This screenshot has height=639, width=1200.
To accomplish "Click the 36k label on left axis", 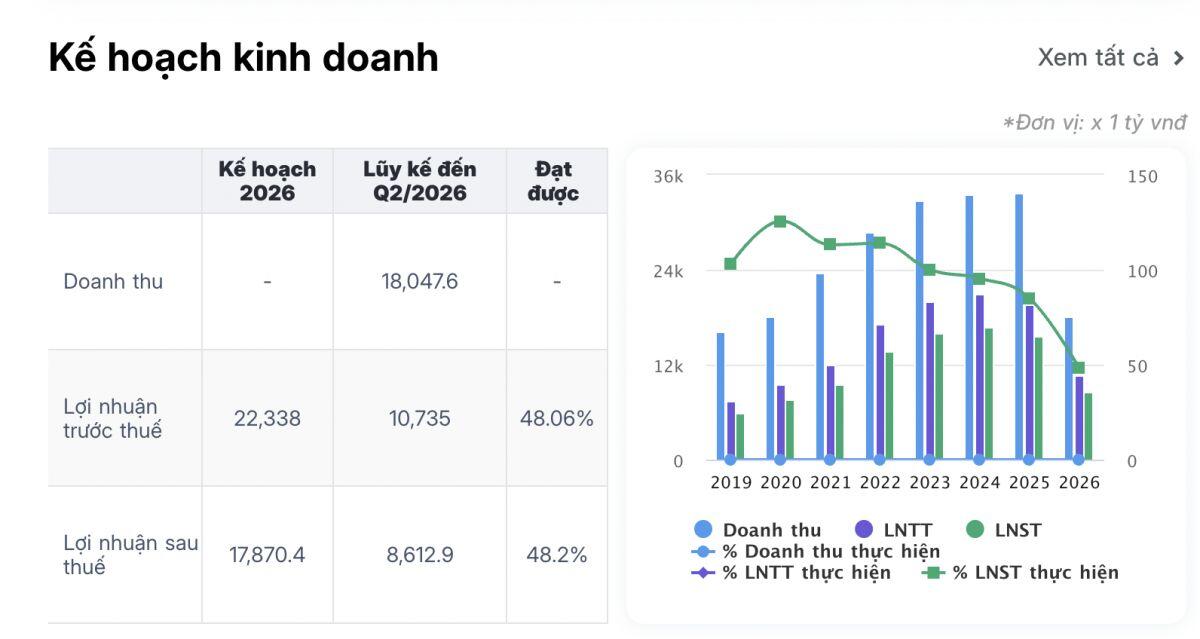I will click(x=668, y=177).
